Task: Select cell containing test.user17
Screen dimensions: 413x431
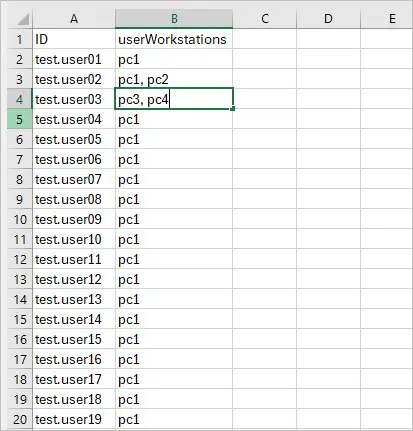Action: [x=74, y=379]
